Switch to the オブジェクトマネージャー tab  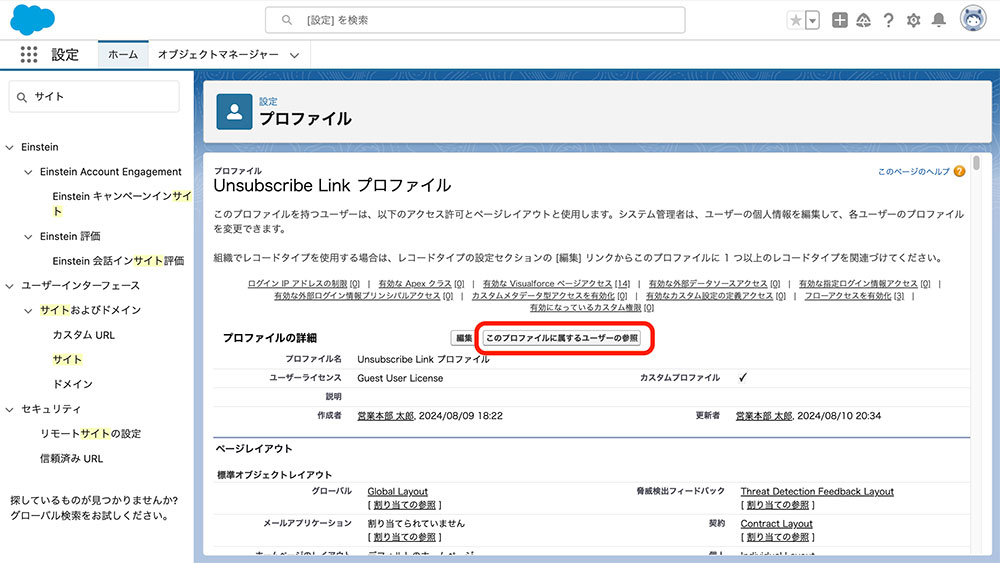[218, 55]
